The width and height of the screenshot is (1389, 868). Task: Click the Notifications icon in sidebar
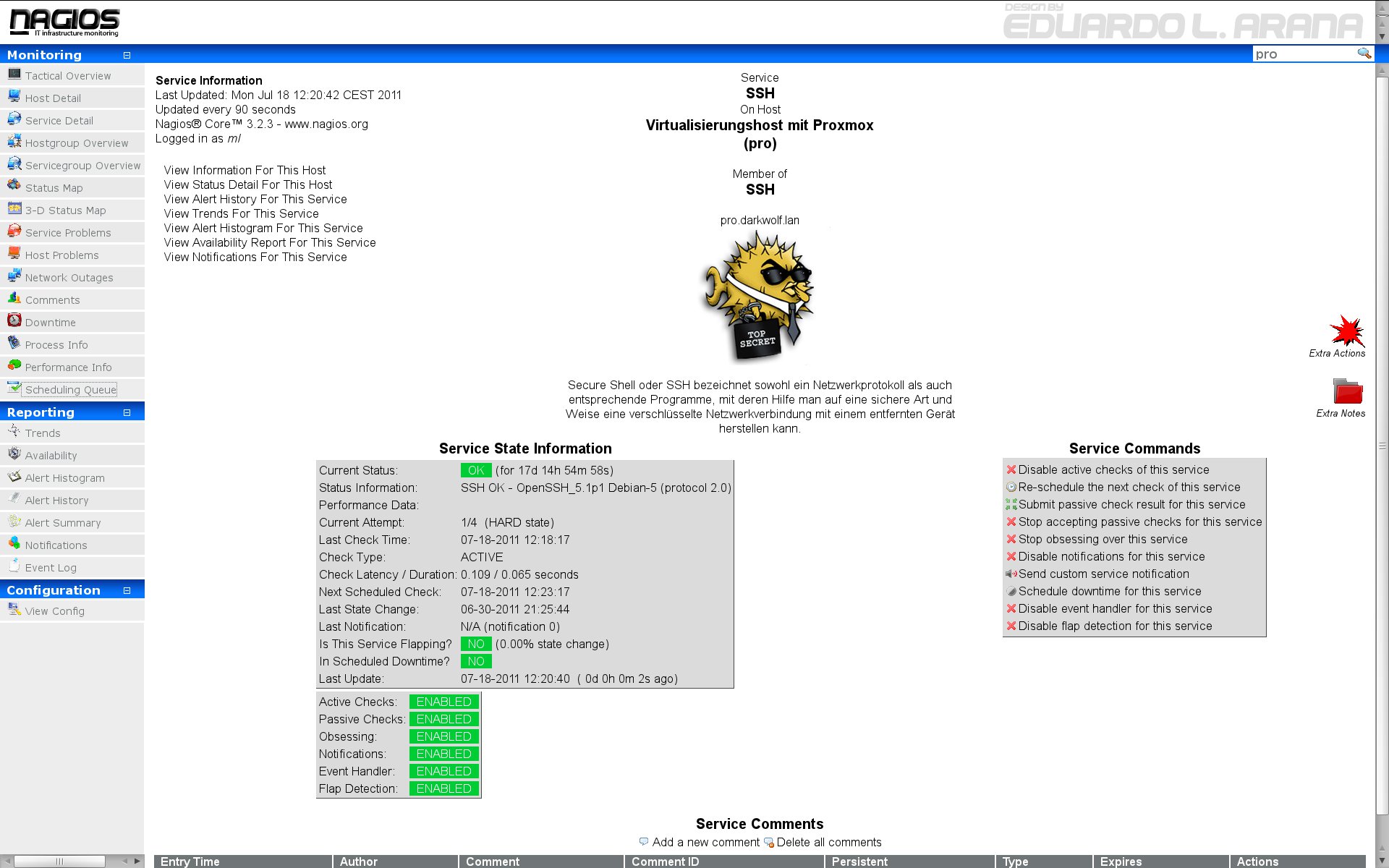coord(14,543)
